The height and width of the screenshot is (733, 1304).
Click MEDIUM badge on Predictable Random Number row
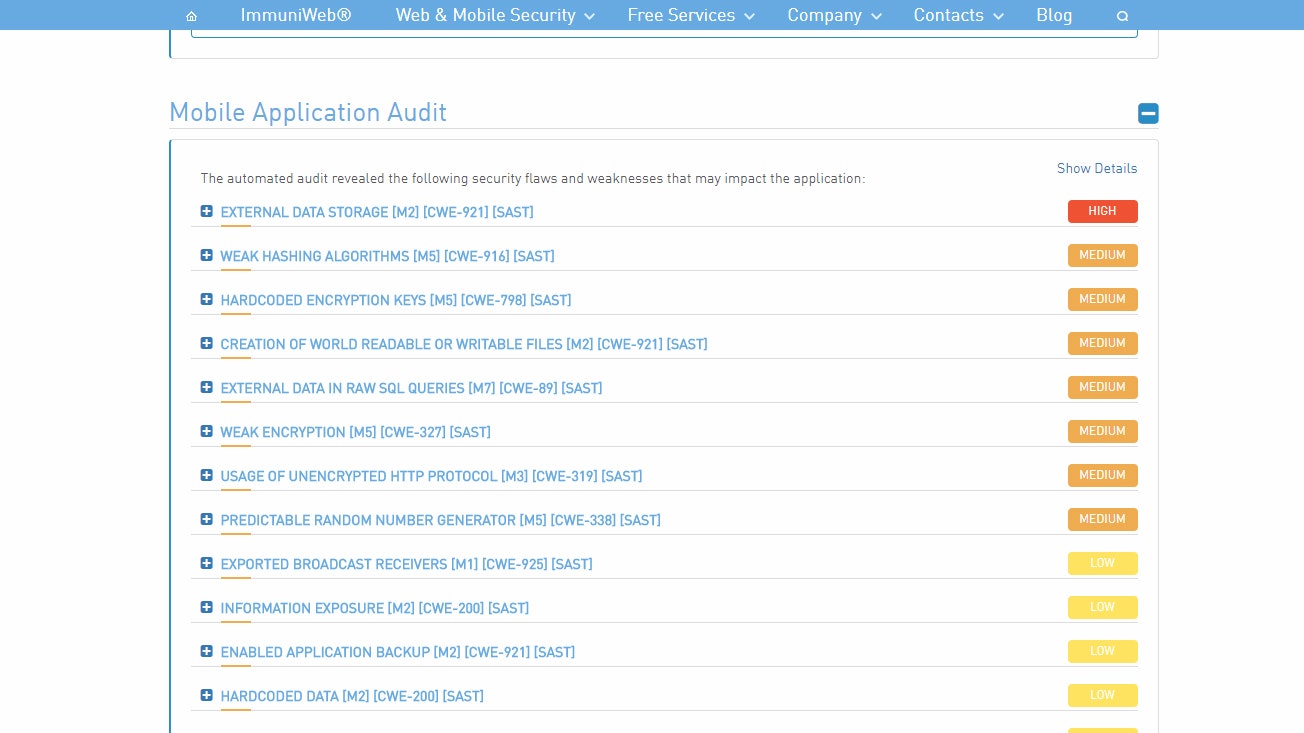(1102, 519)
